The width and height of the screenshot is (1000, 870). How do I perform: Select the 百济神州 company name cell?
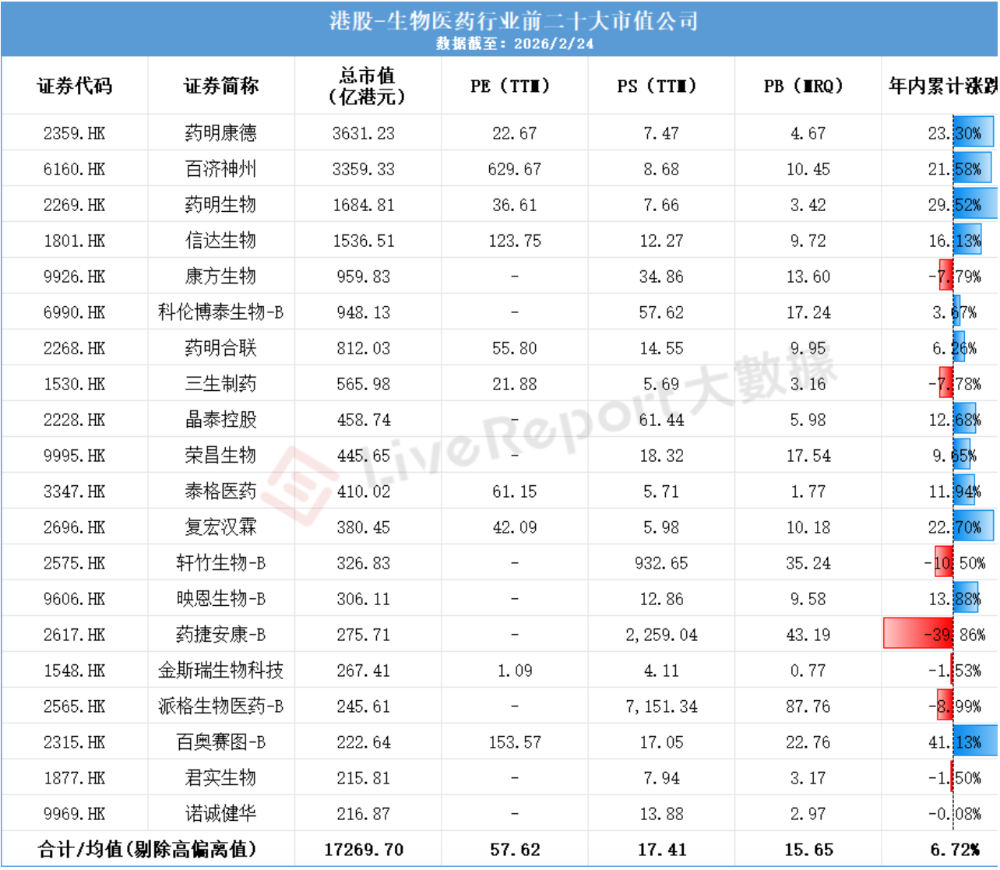(221, 169)
